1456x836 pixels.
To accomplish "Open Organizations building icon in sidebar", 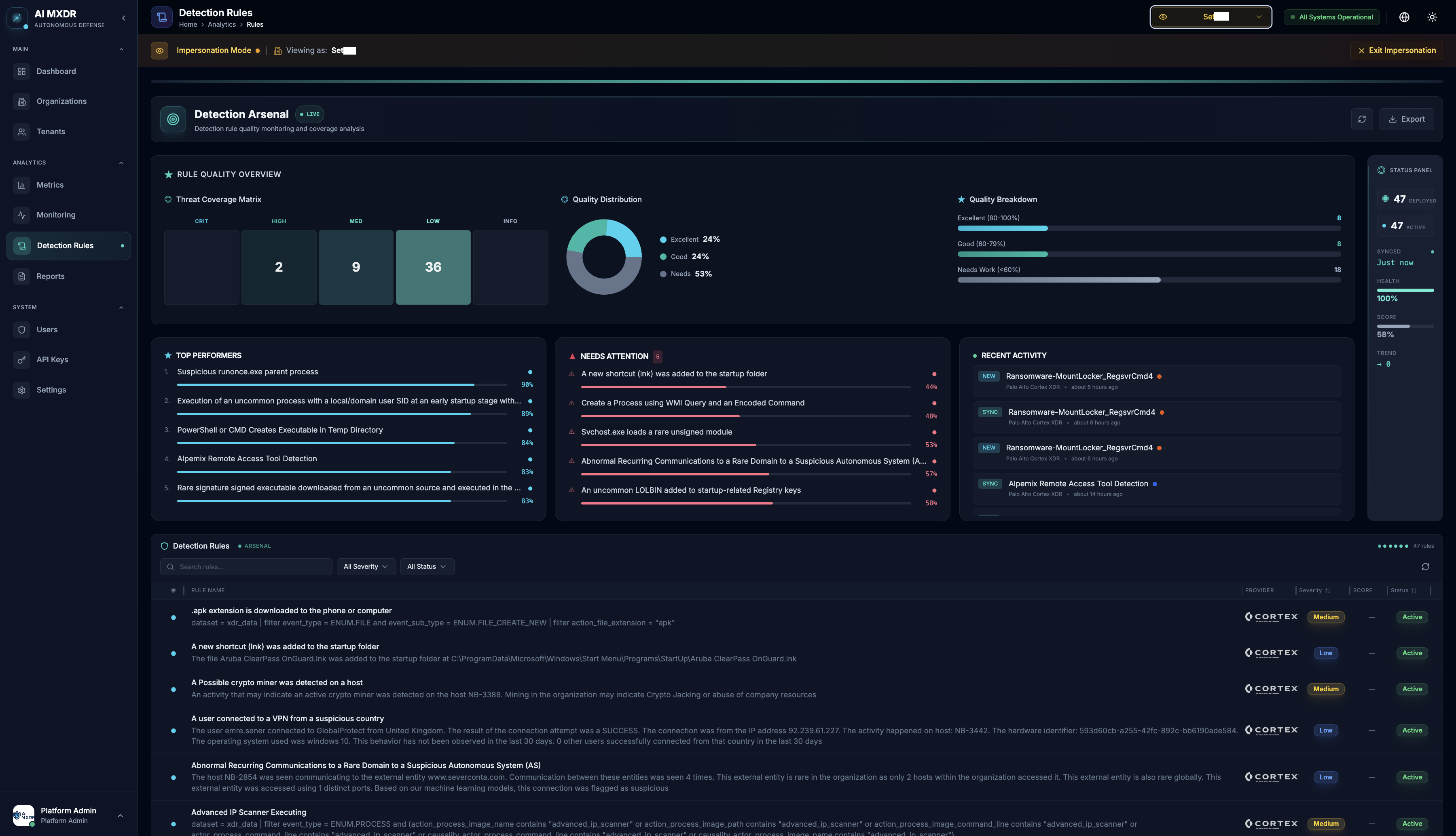I will [x=21, y=101].
